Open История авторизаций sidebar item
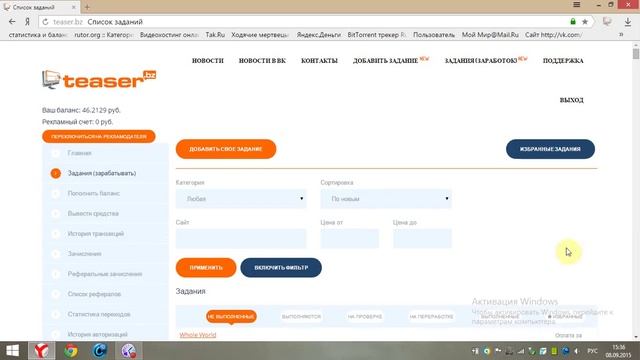 [98, 334]
